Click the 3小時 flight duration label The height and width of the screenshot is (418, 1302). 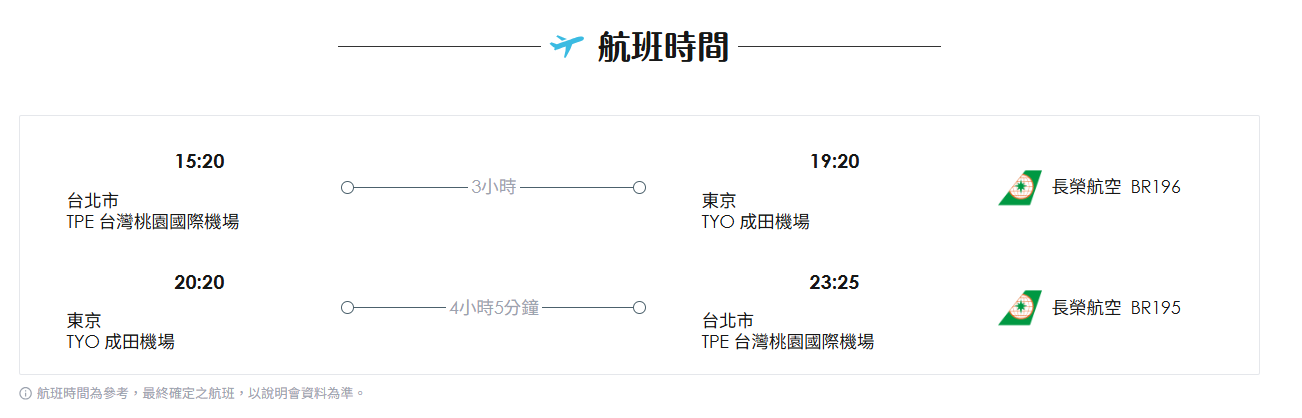tap(493, 188)
